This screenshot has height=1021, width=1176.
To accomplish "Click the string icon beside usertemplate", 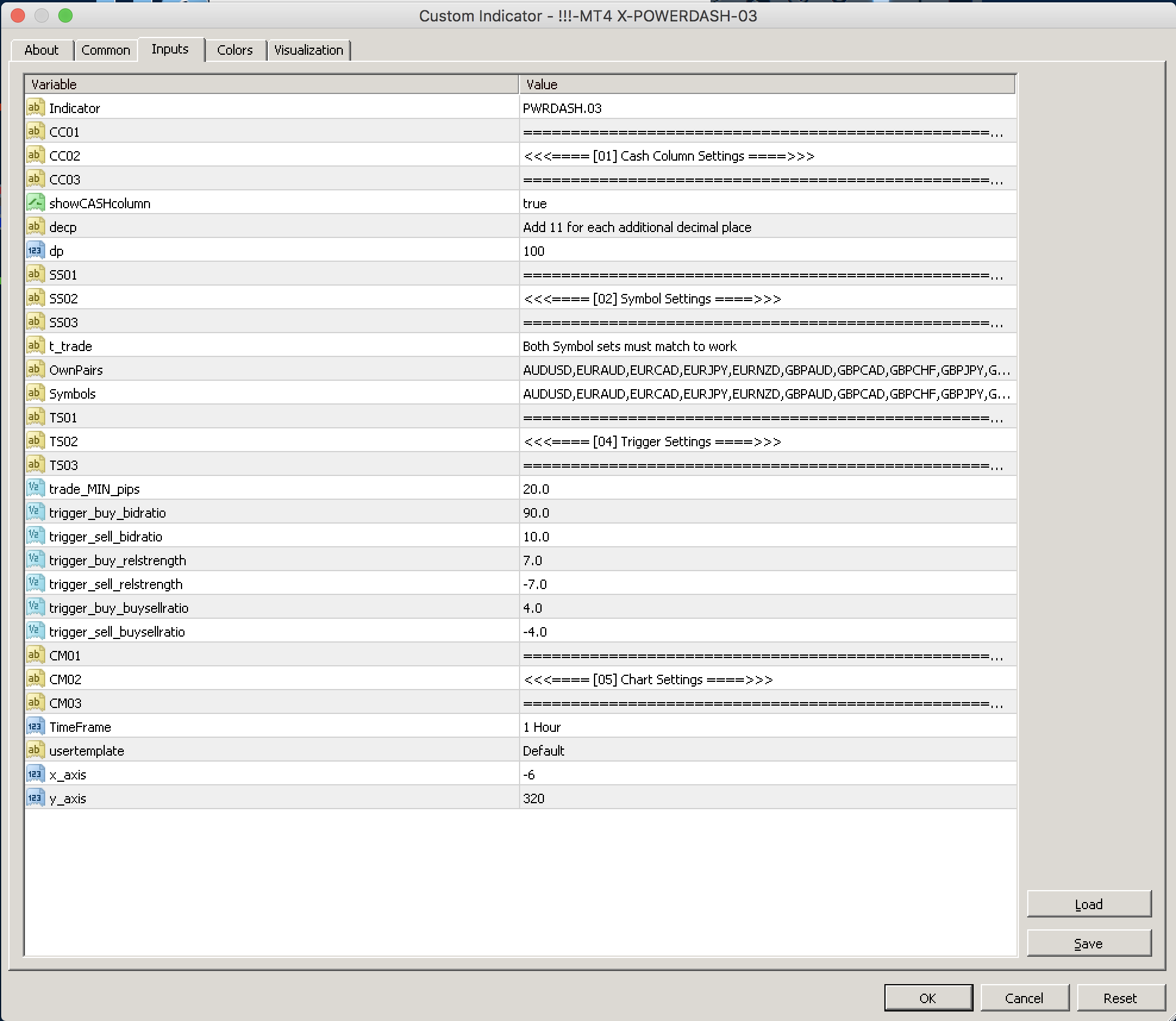I will pos(35,750).
